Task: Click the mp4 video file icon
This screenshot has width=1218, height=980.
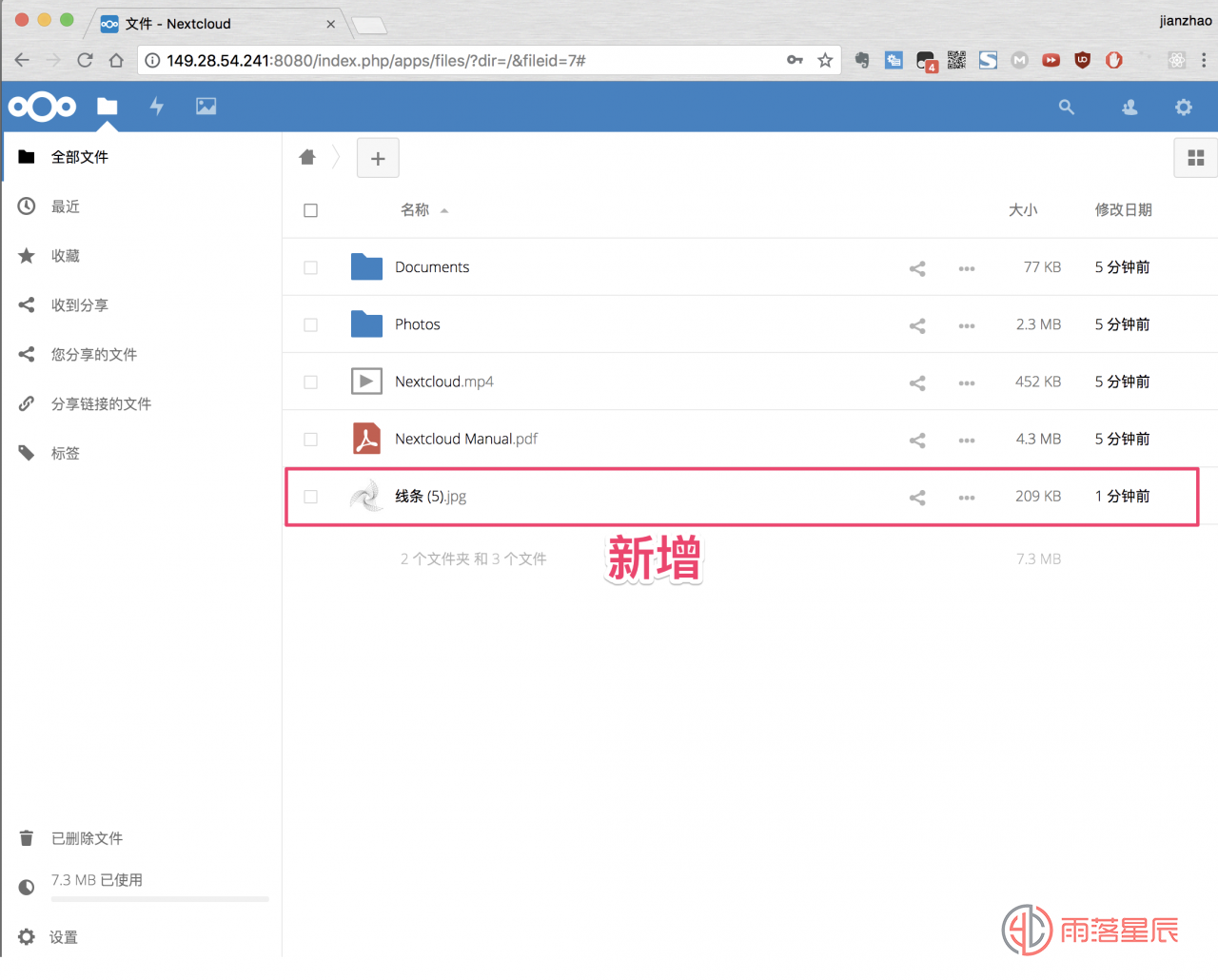Action: click(366, 382)
